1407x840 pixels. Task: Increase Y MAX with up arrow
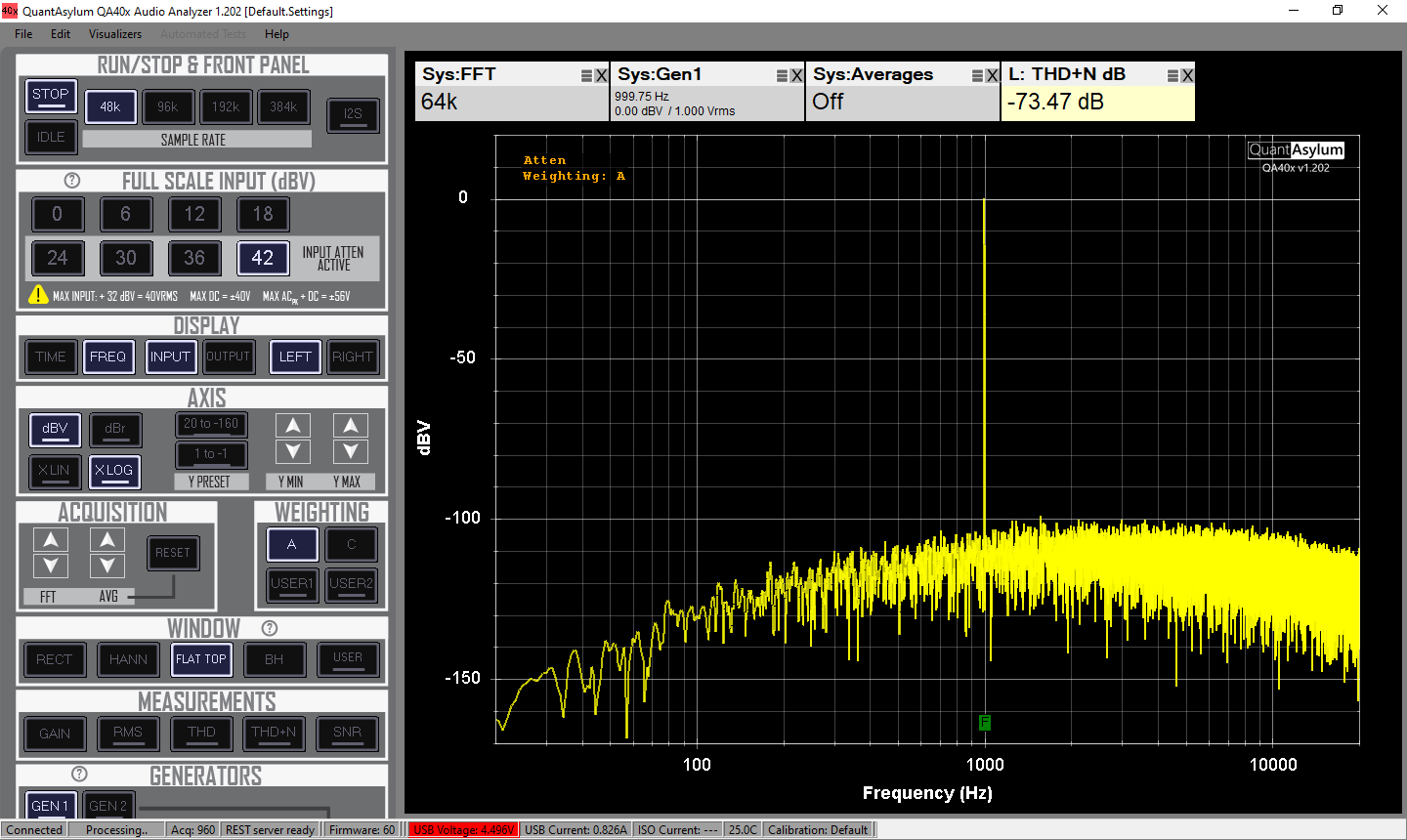[x=351, y=426]
